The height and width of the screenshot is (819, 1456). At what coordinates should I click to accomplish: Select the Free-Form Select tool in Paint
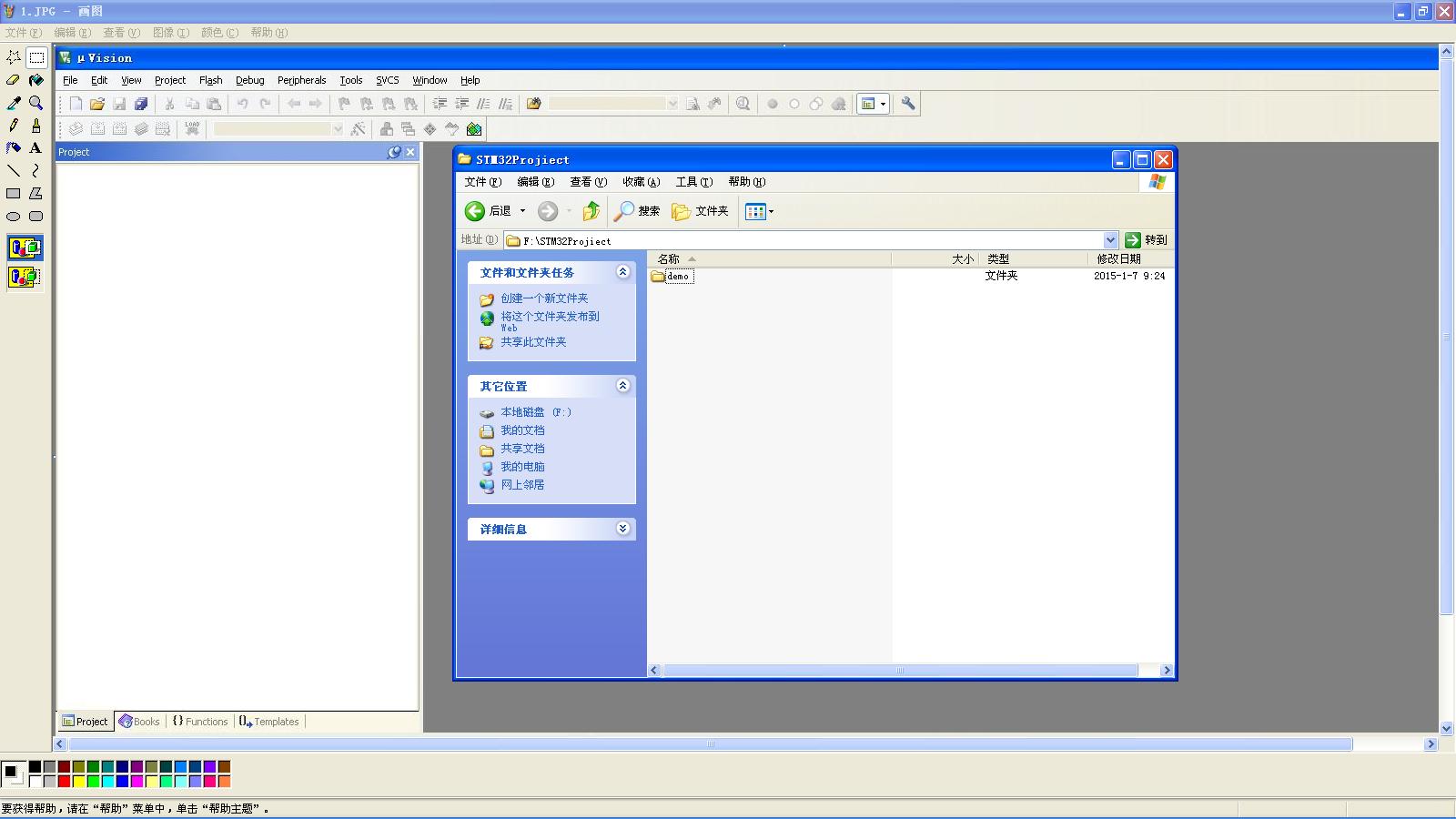point(14,57)
